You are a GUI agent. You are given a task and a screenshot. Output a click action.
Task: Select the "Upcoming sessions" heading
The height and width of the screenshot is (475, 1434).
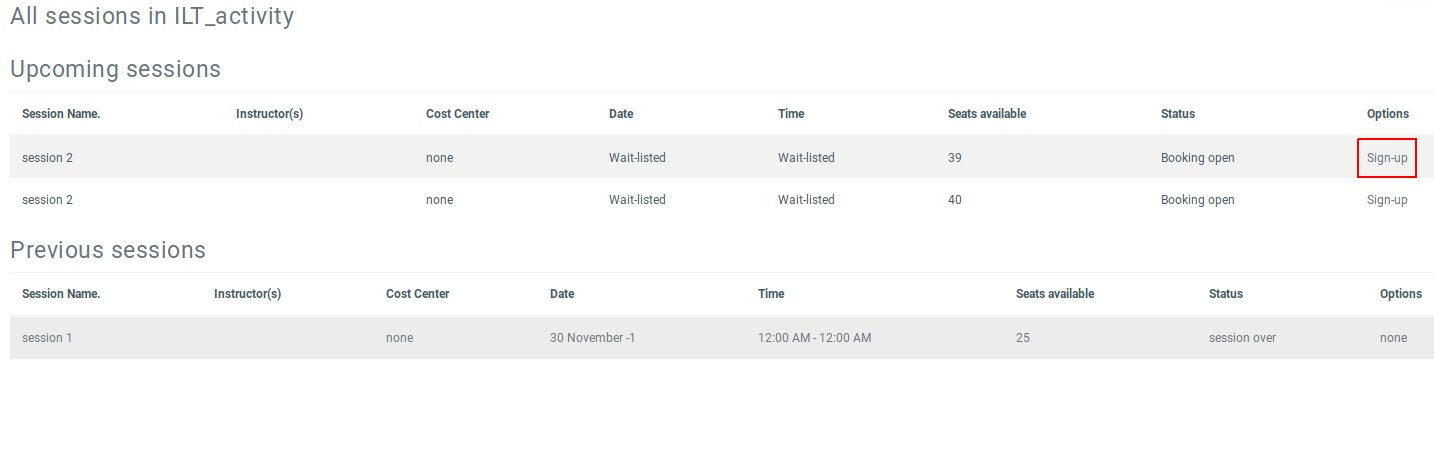tap(115, 69)
